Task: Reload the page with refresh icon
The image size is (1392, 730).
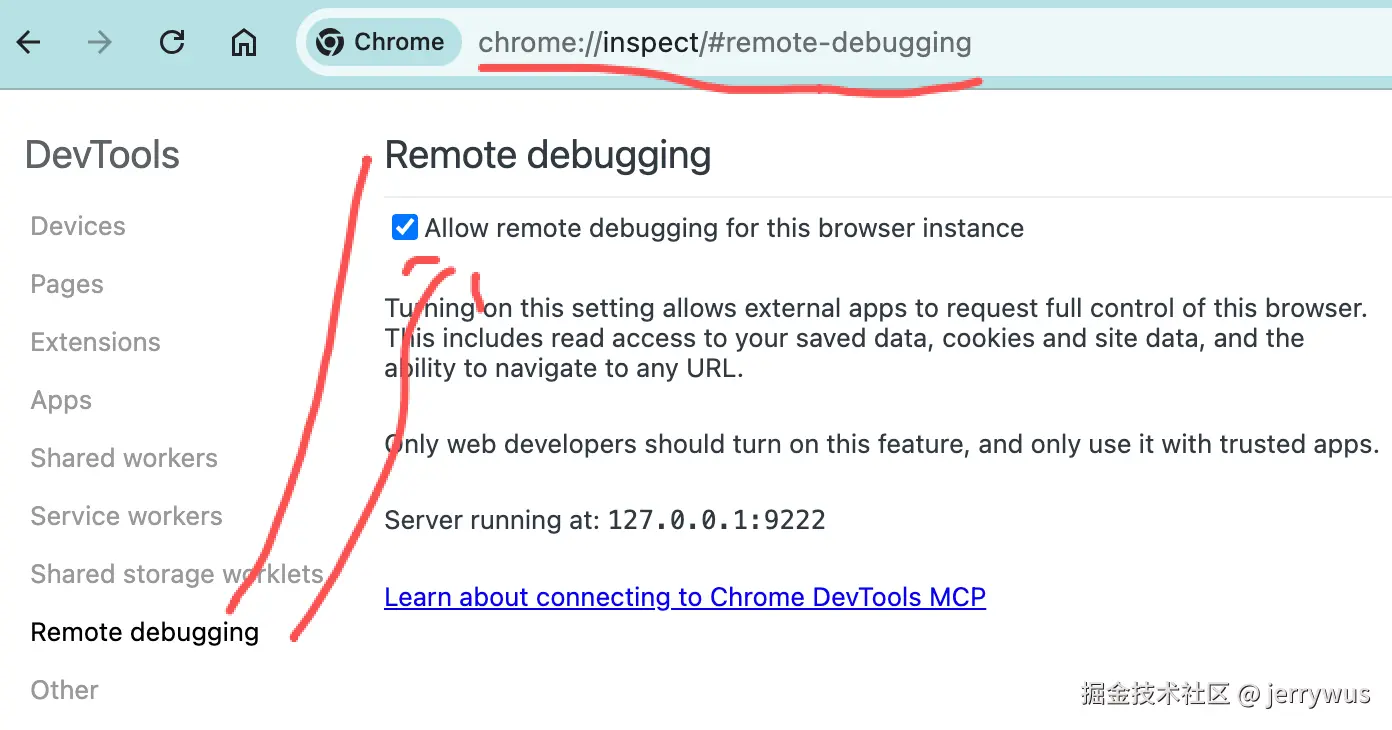Action: [172, 42]
